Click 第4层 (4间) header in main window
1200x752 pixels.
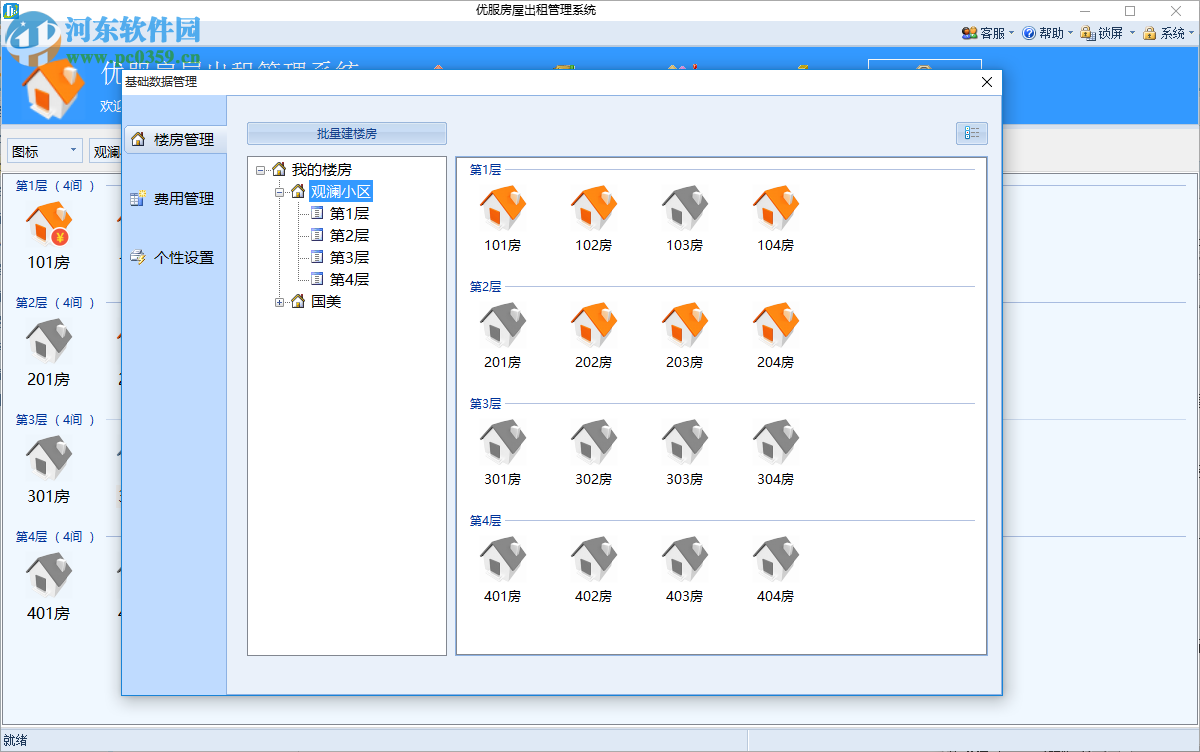(x=55, y=537)
